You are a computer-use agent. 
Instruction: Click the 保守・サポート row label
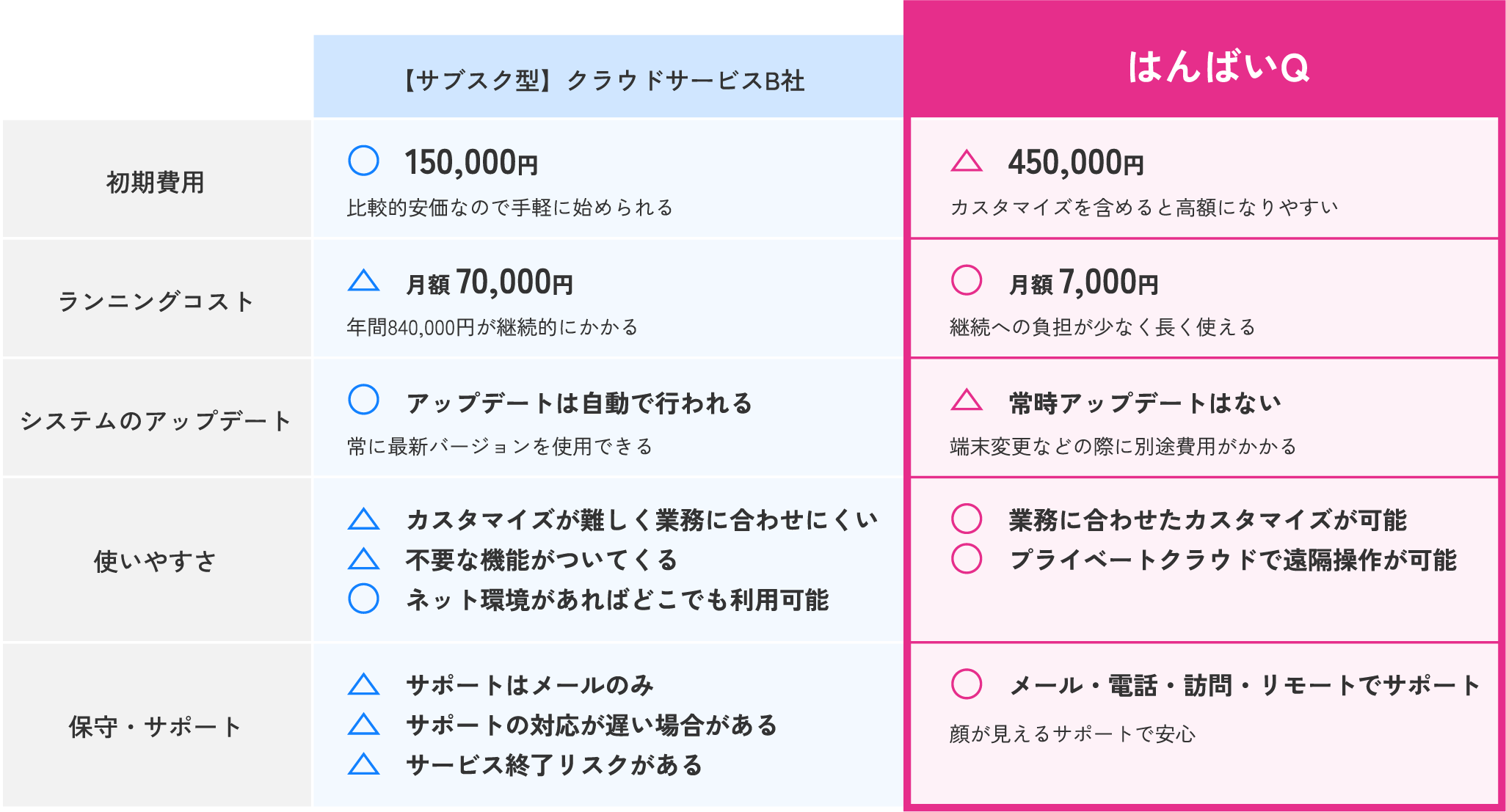click(x=156, y=726)
